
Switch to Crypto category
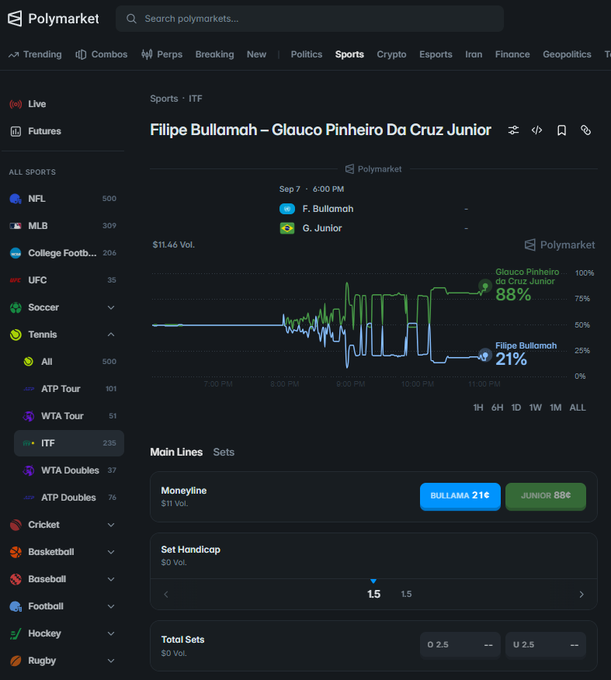(392, 55)
